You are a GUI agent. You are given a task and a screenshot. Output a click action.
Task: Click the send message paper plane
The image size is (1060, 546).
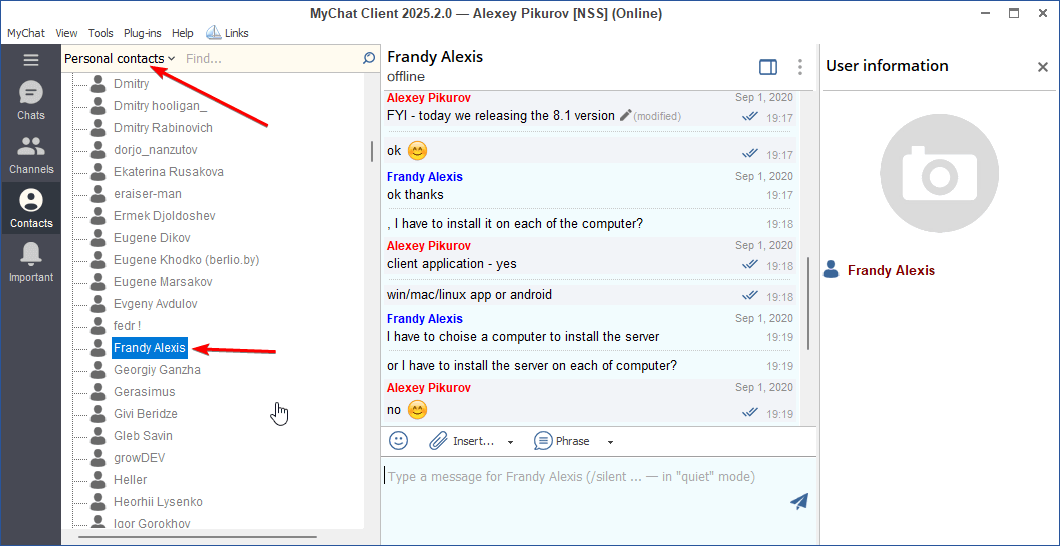798,501
